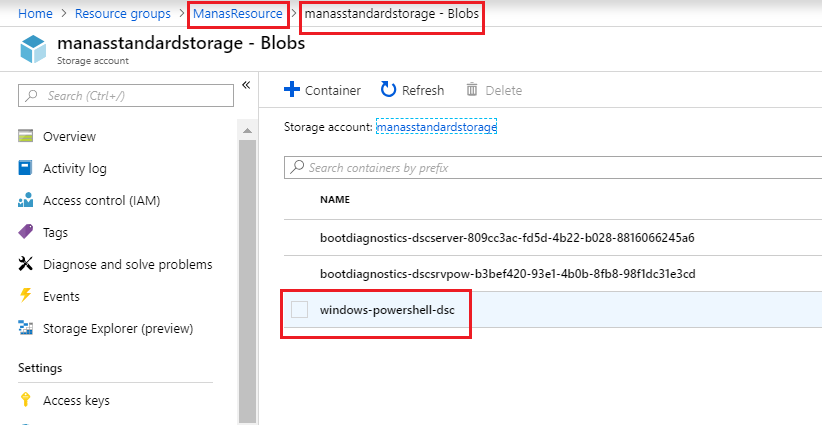Click the Access control (IAM) icon

tap(26, 200)
